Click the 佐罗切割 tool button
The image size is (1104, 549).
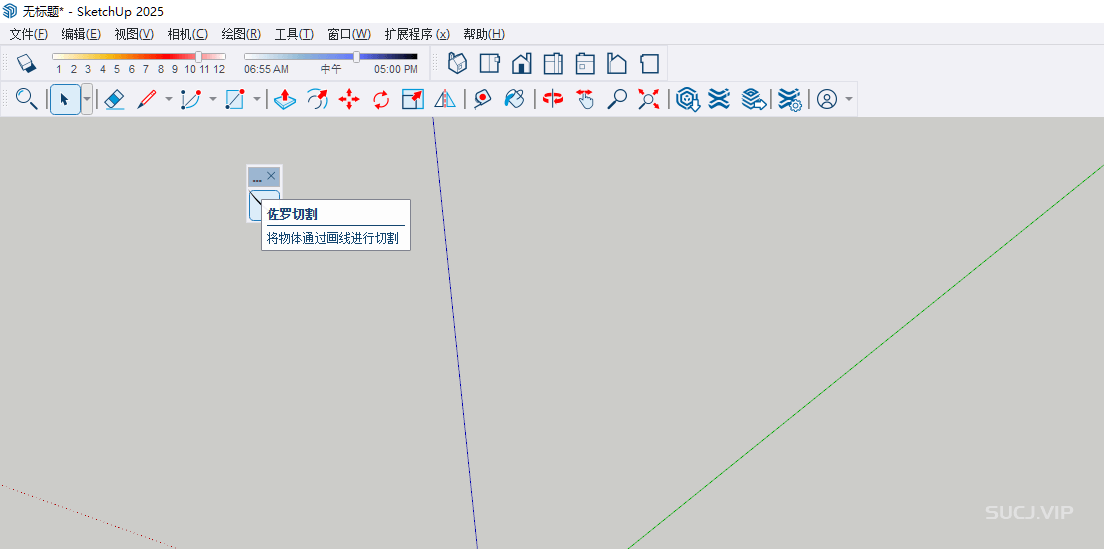click(x=263, y=204)
